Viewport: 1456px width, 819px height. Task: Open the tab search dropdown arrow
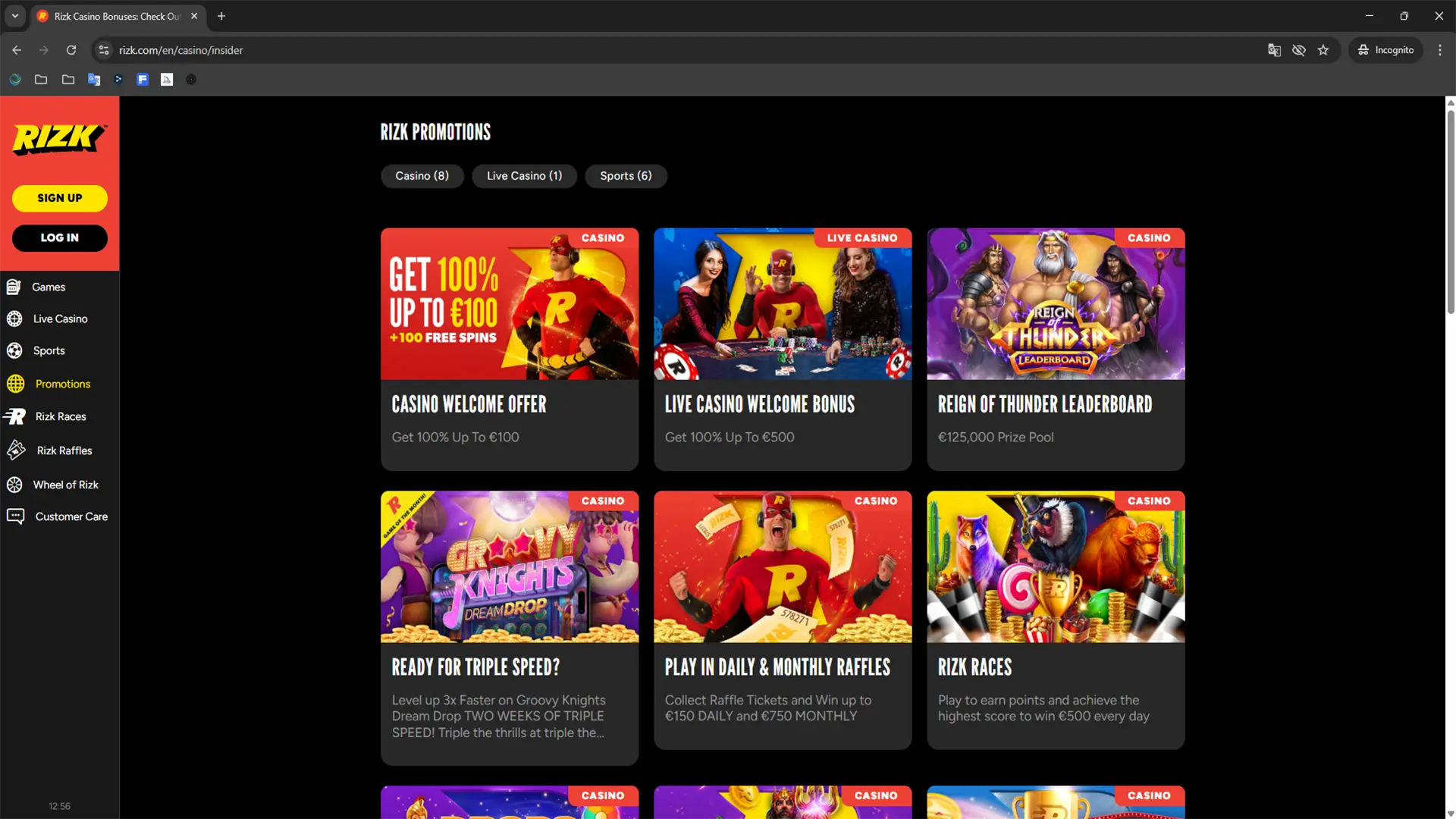tap(14, 16)
